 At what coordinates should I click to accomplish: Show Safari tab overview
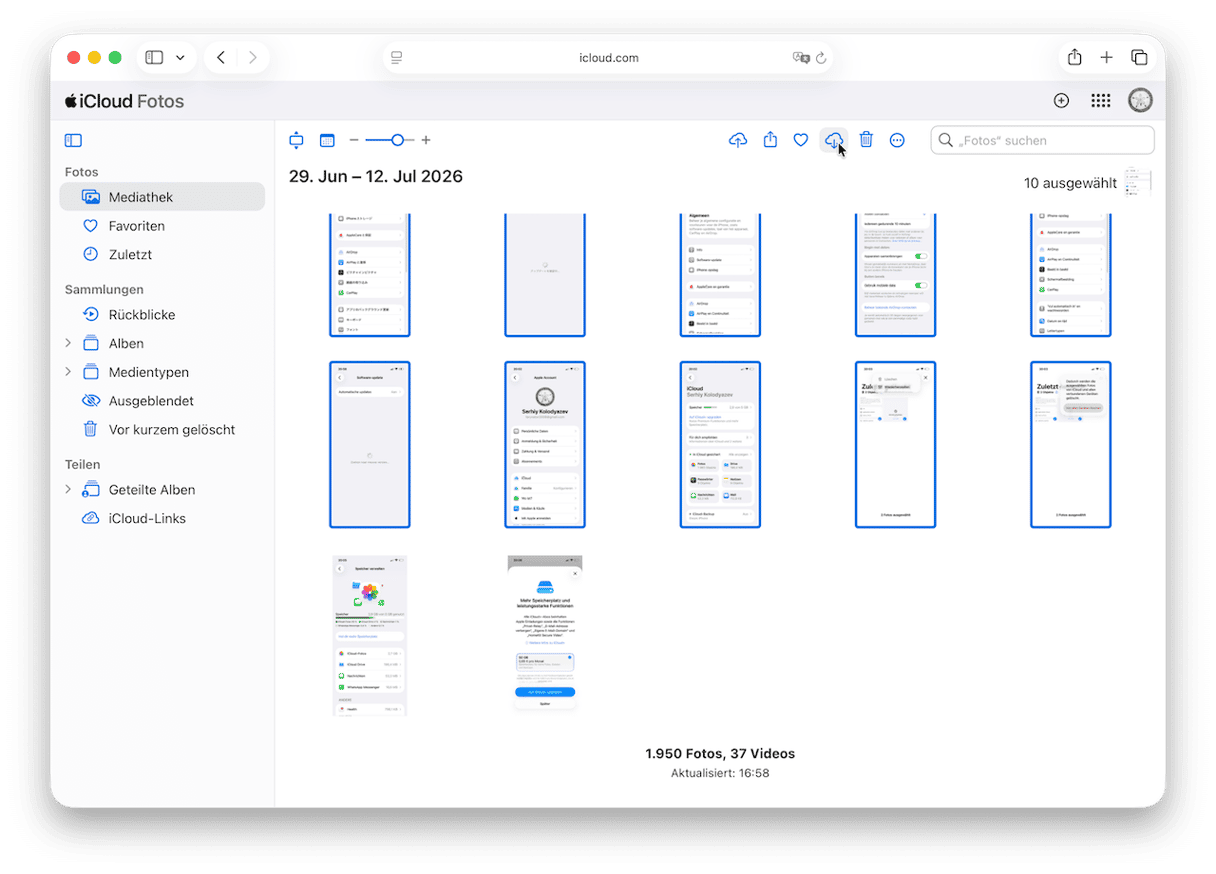click(x=1139, y=58)
